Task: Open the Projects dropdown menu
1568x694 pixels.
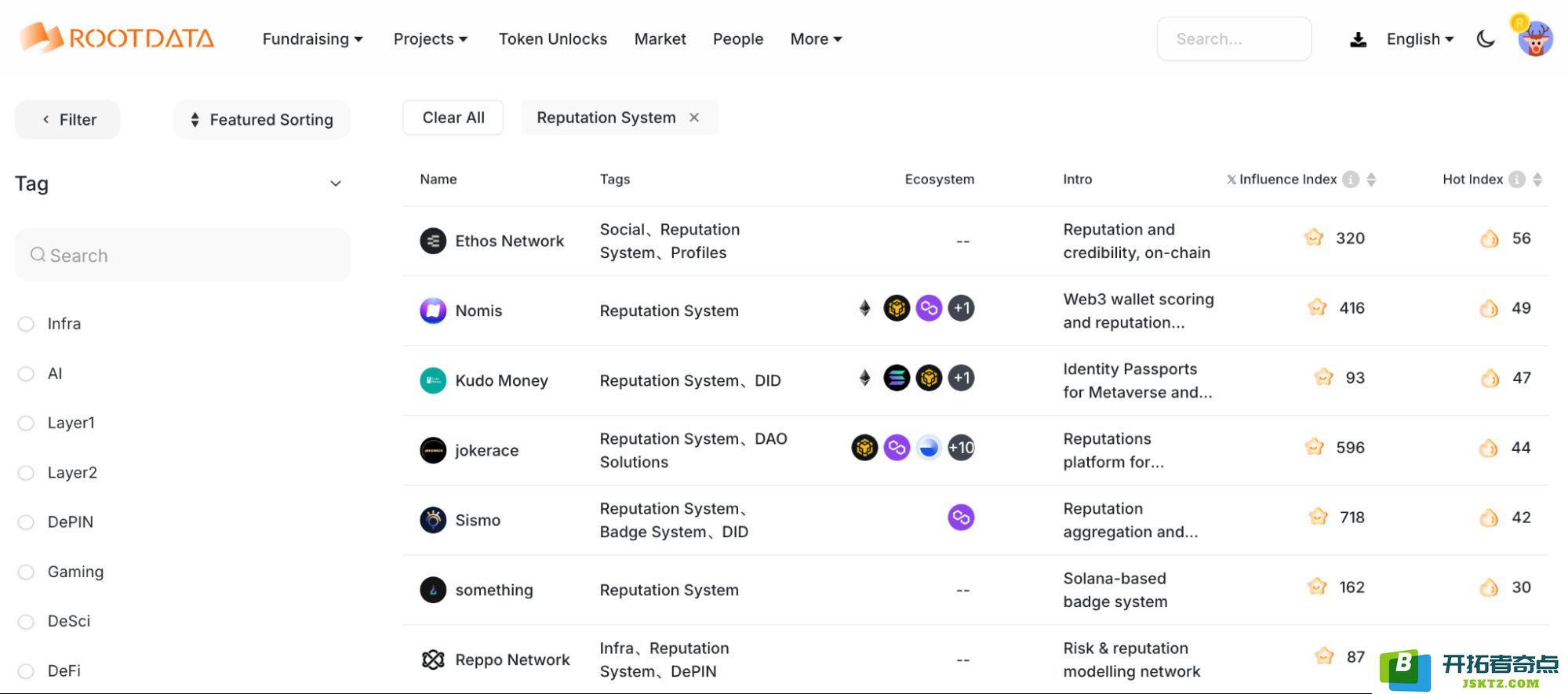Action: tap(431, 39)
